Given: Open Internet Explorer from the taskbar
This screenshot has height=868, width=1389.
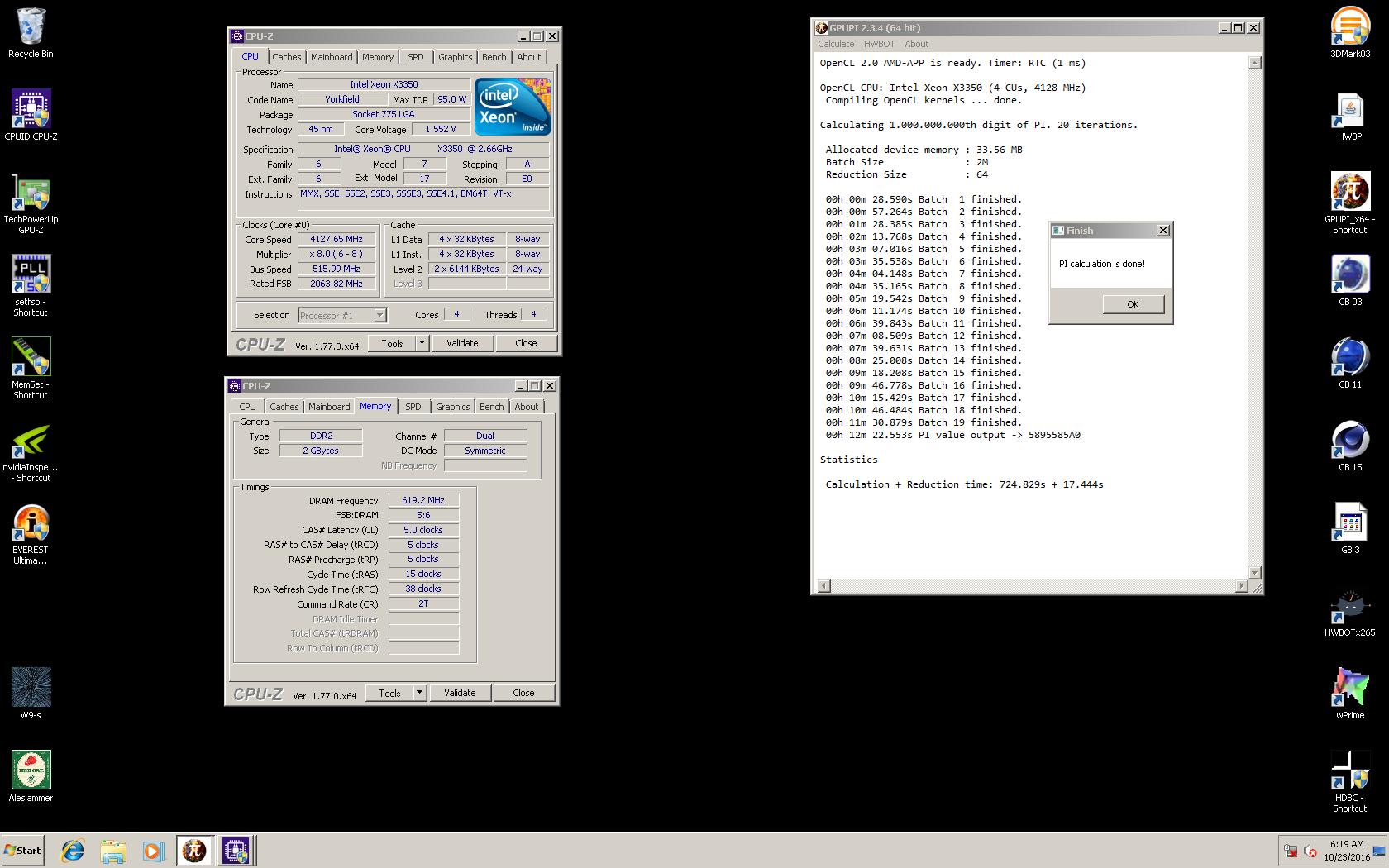Looking at the screenshot, I should pos(73,851).
